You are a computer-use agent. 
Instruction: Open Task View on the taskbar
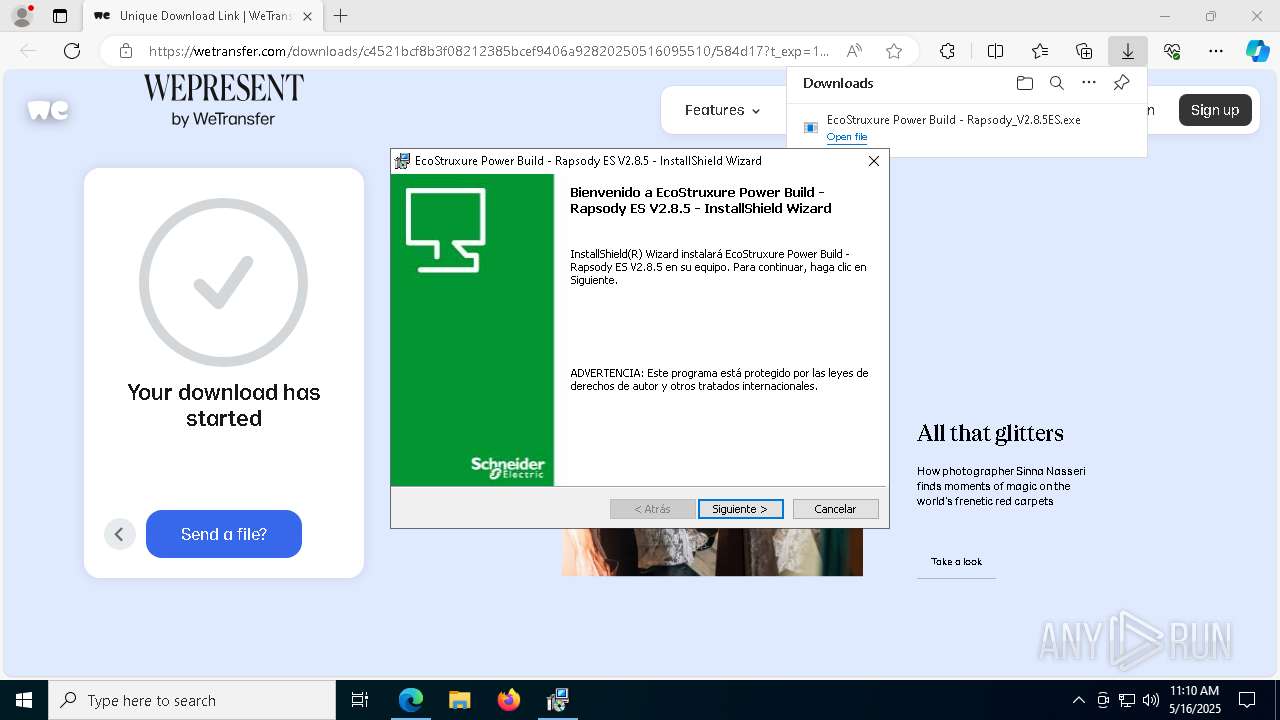360,700
